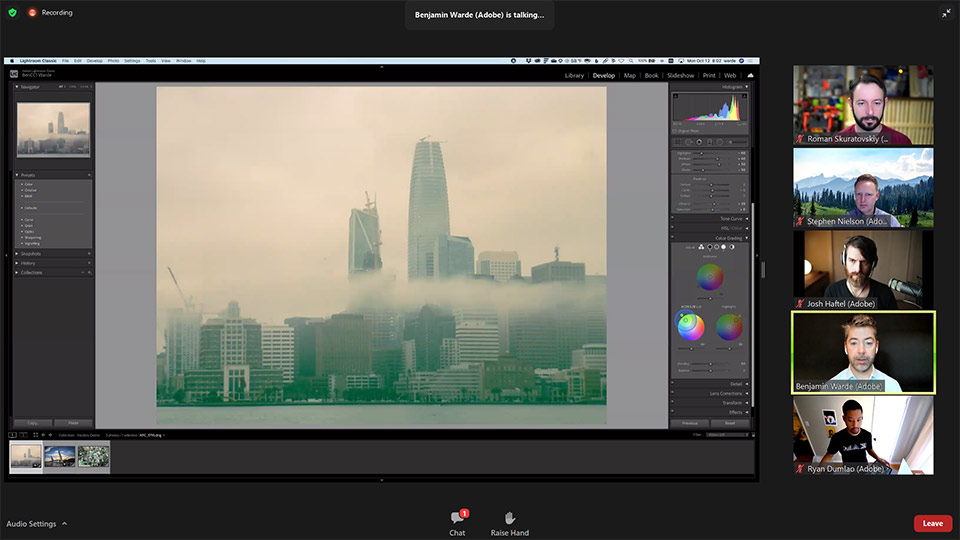Viewport: 960px width, 540px height.
Task: Switch color grading to Highlights view
Action: tap(724, 247)
